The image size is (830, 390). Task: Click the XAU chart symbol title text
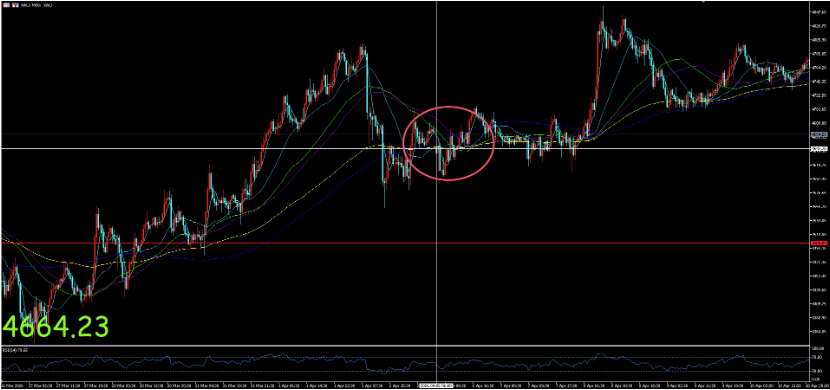point(36,5)
